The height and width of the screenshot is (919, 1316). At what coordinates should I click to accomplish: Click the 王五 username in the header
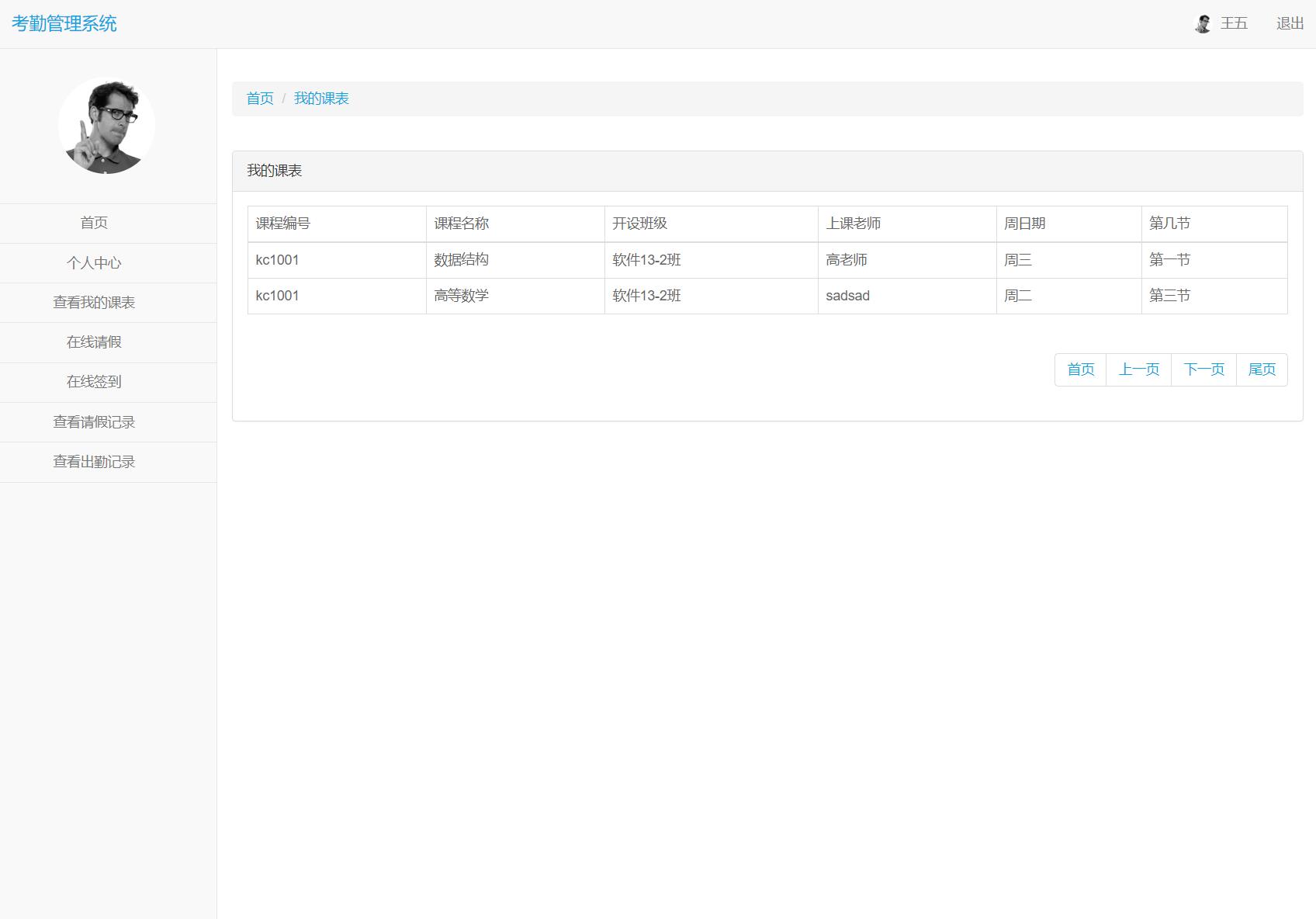(x=1234, y=24)
